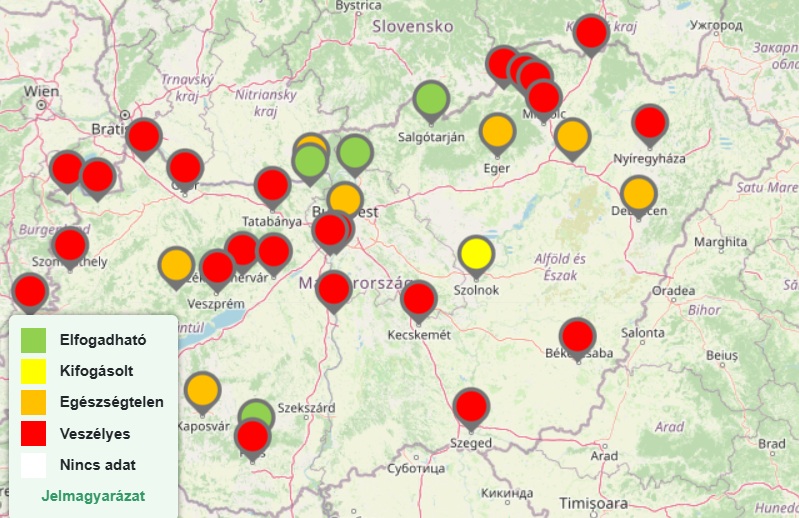Select the red marker near Košický kraj
The height and width of the screenshot is (518, 799).
point(591,34)
